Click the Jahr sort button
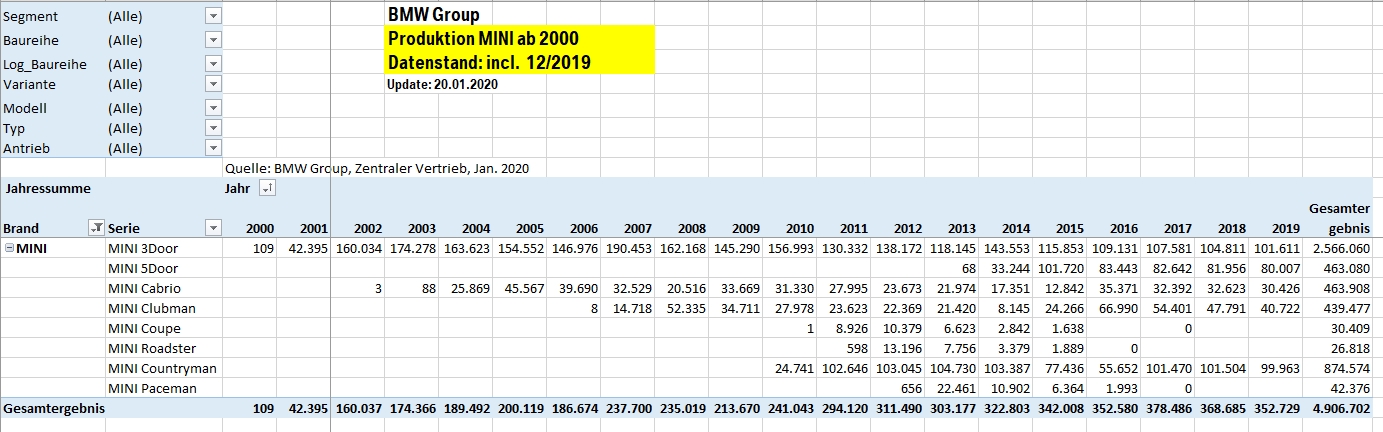The width and height of the screenshot is (1383, 432). (x=266, y=188)
